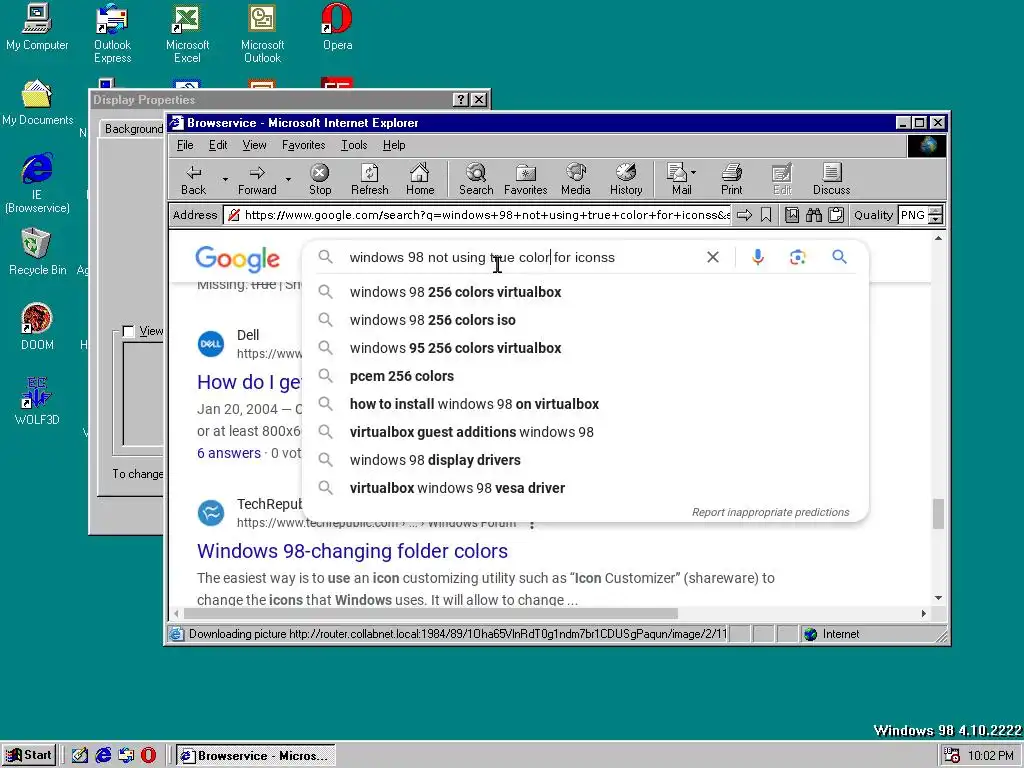
Task: Expand the Back button history dropdown arrow
Action: pyautogui.click(x=225, y=179)
